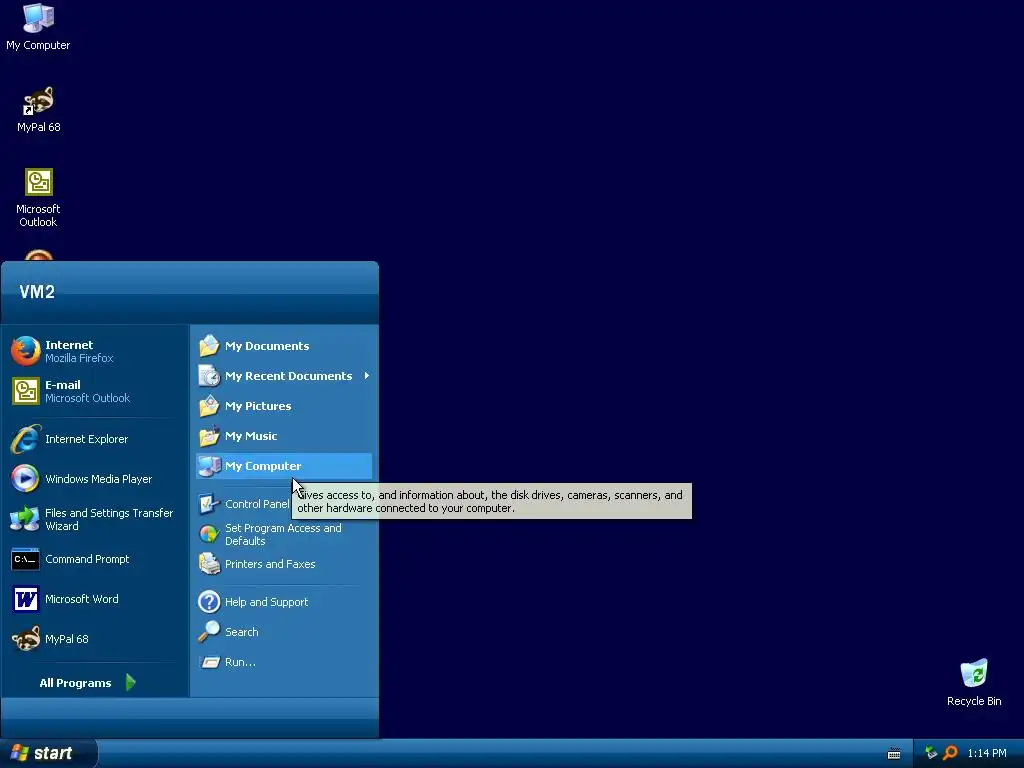Select the highlighted My Computer Start menu item
Image resolution: width=1024 pixels, height=768 pixels.
coord(284,466)
